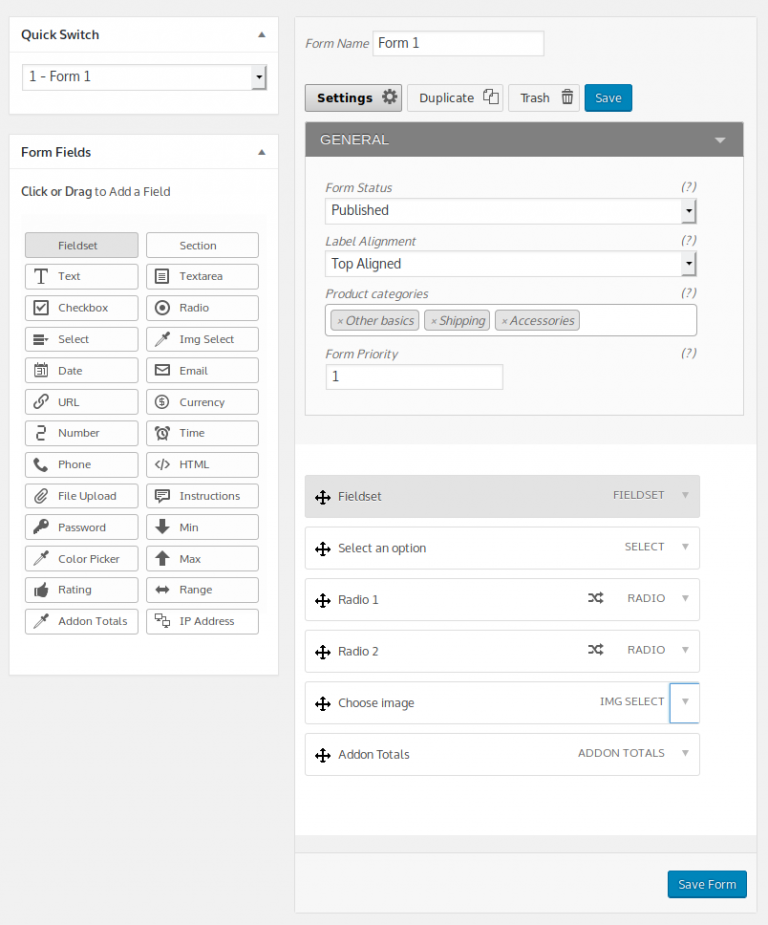Click the Save Form button
768x925 pixels.
pos(707,884)
